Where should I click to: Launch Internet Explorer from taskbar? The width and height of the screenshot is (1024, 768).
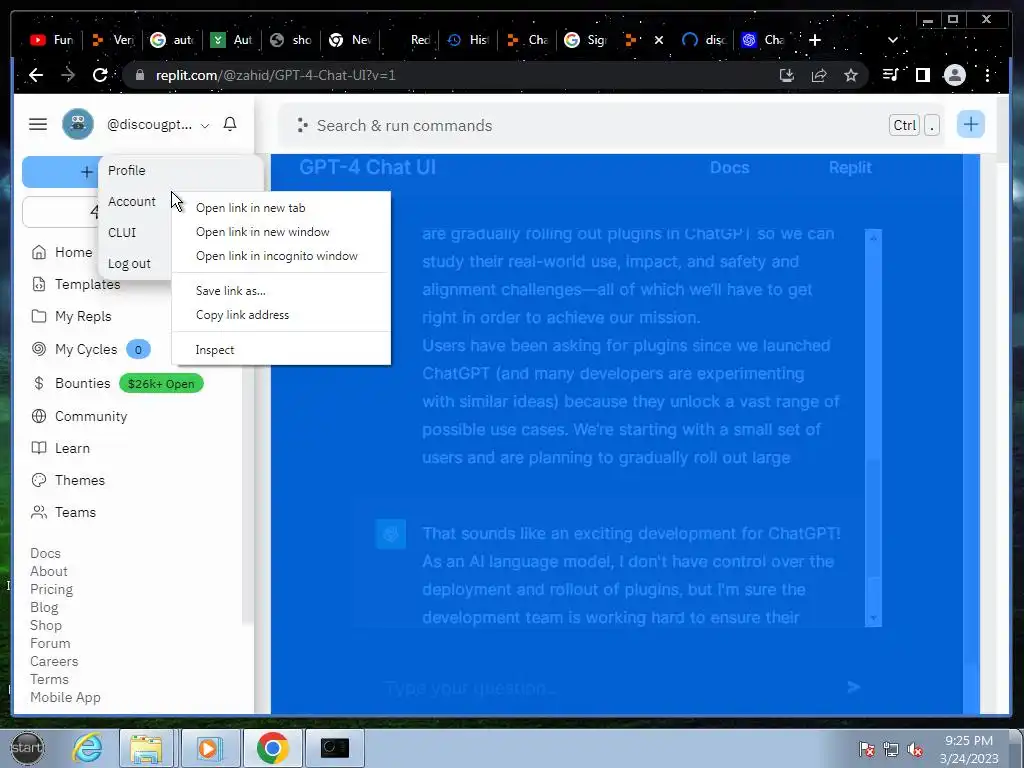(x=87, y=748)
